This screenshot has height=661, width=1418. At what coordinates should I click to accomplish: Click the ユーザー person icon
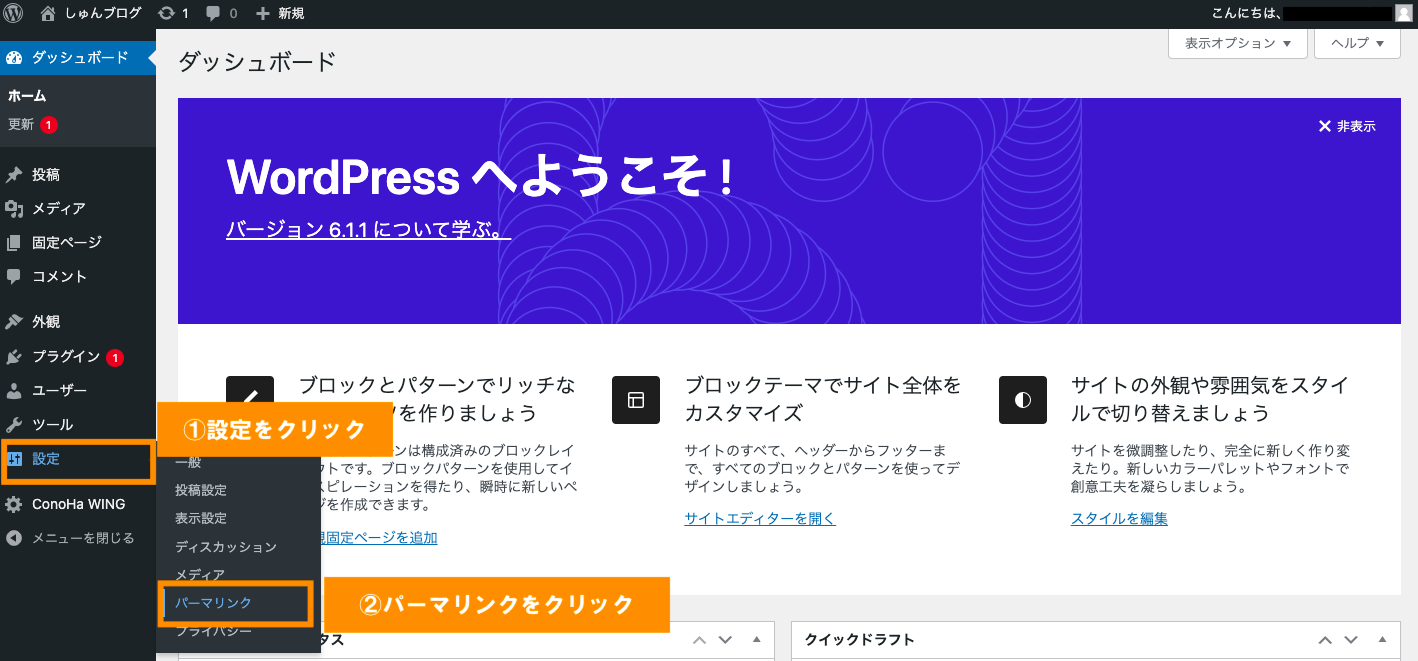14,391
